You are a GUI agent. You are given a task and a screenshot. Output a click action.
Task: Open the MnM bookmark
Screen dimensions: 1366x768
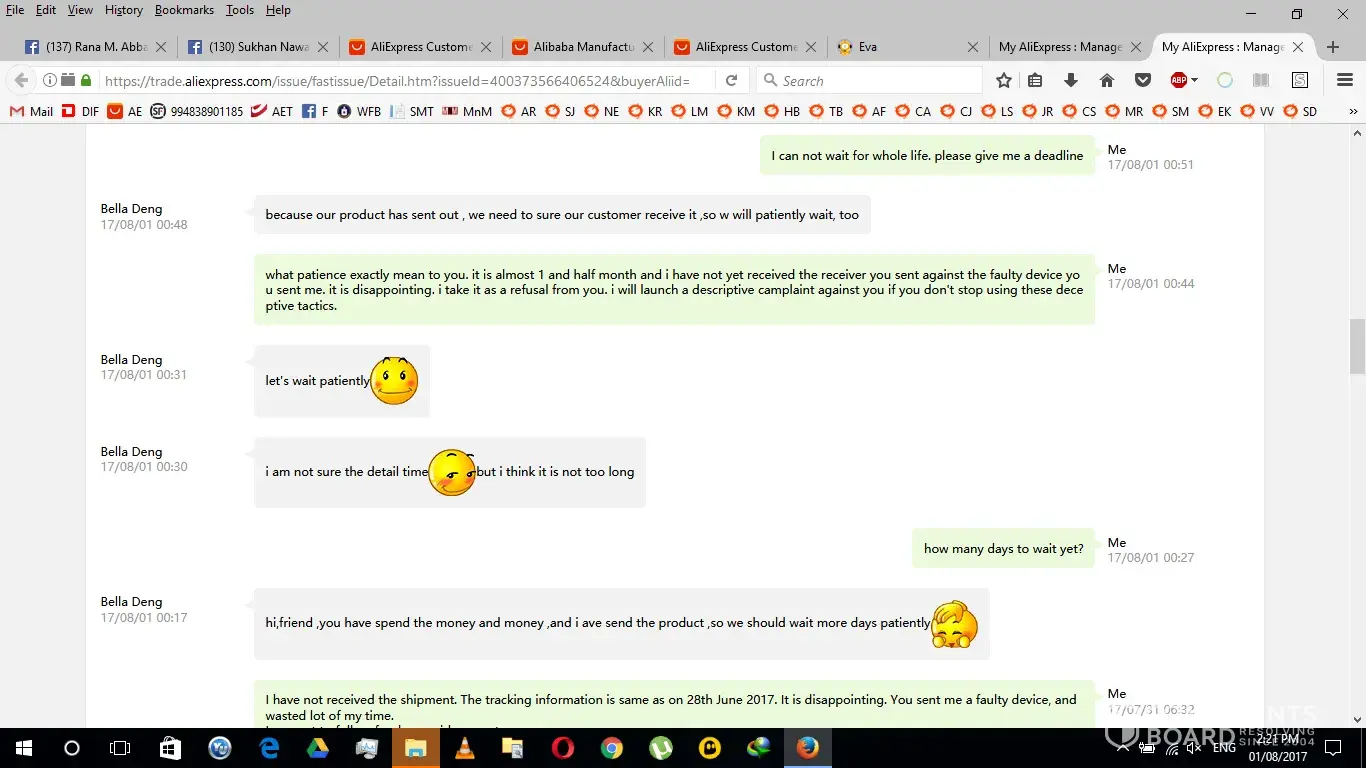(467, 111)
